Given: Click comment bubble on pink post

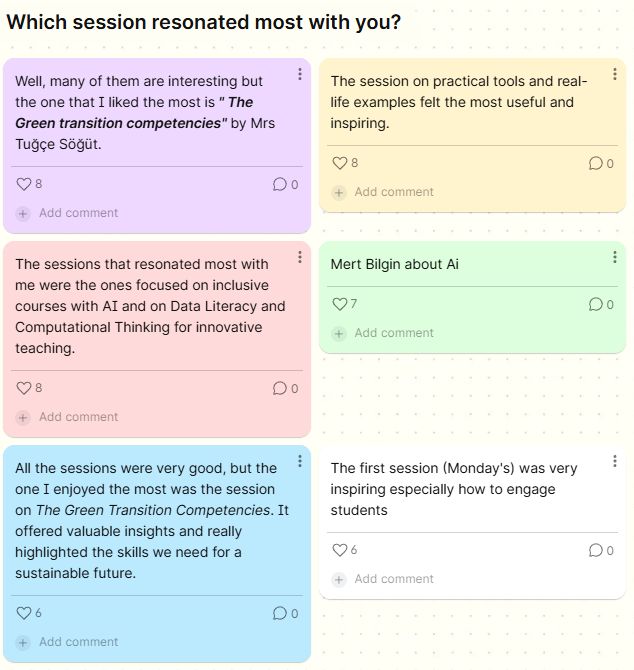Looking at the screenshot, I should pyautogui.click(x=280, y=388).
